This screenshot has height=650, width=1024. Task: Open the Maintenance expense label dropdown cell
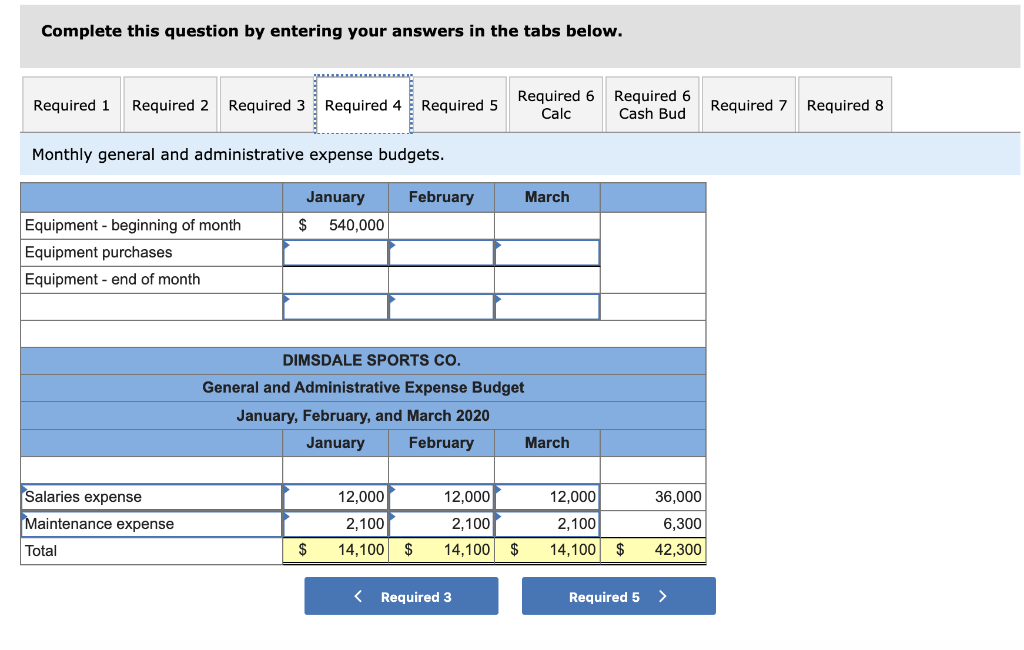click(152, 524)
